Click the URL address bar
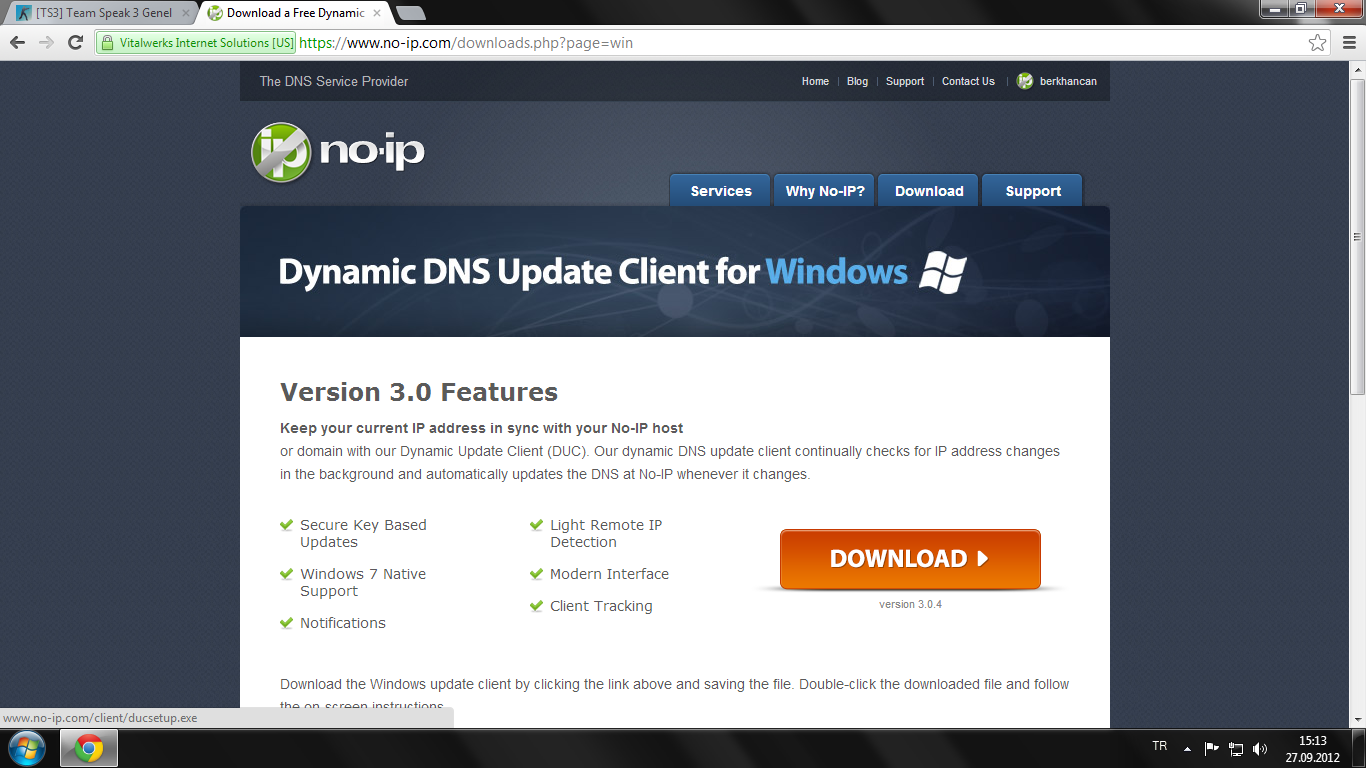Screen dimensions: 1366x768 click(x=700, y=43)
